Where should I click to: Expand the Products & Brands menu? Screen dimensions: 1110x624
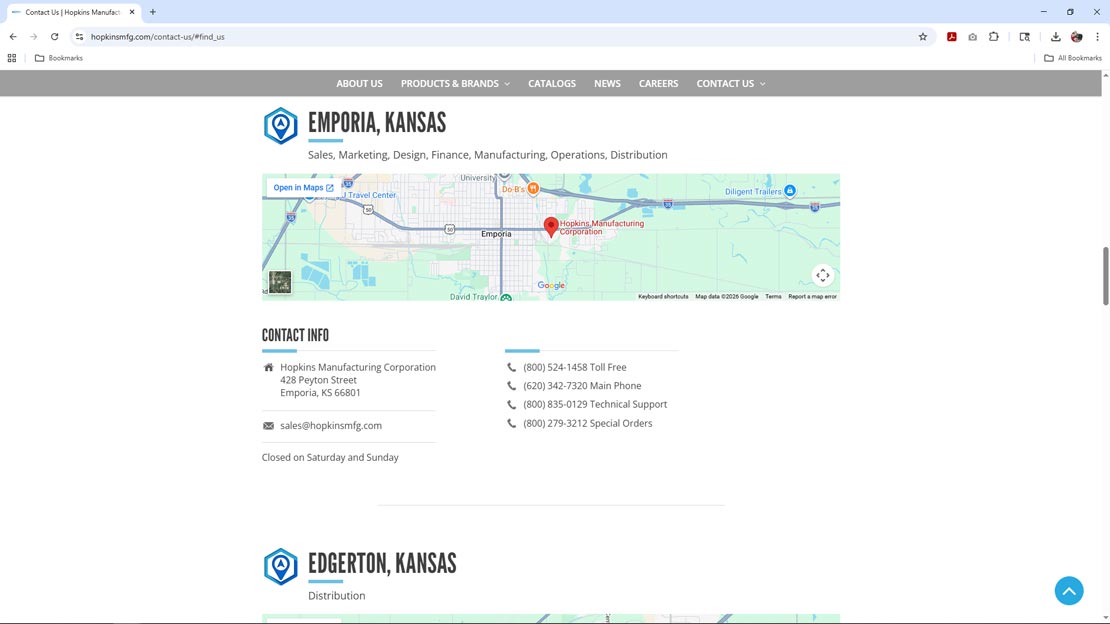pos(455,84)
